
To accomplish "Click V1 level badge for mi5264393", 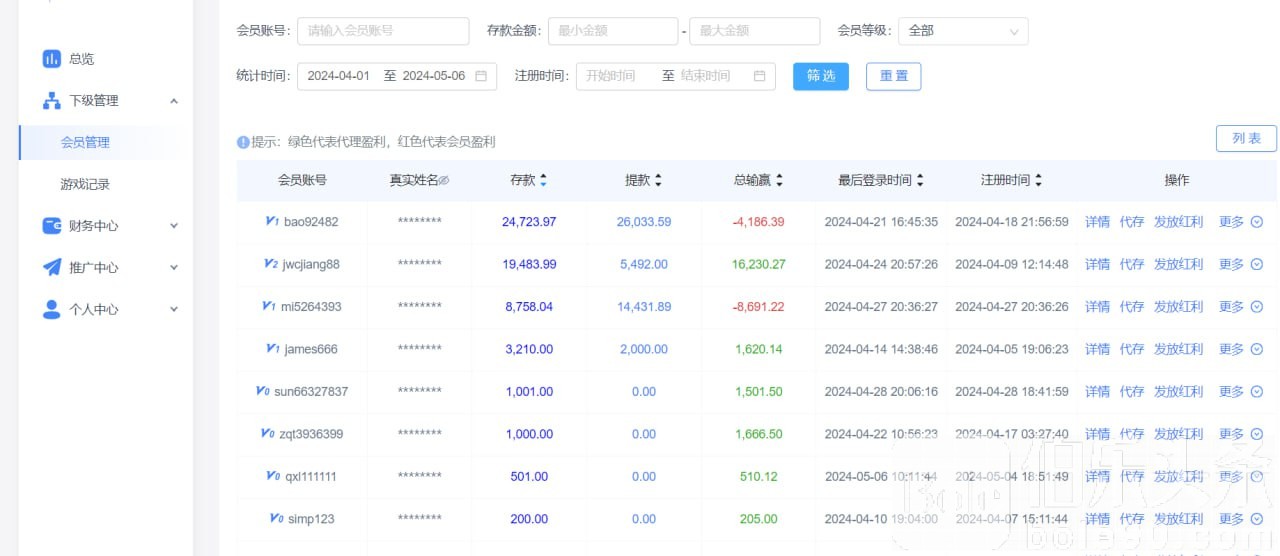I will tap(268, 306).
